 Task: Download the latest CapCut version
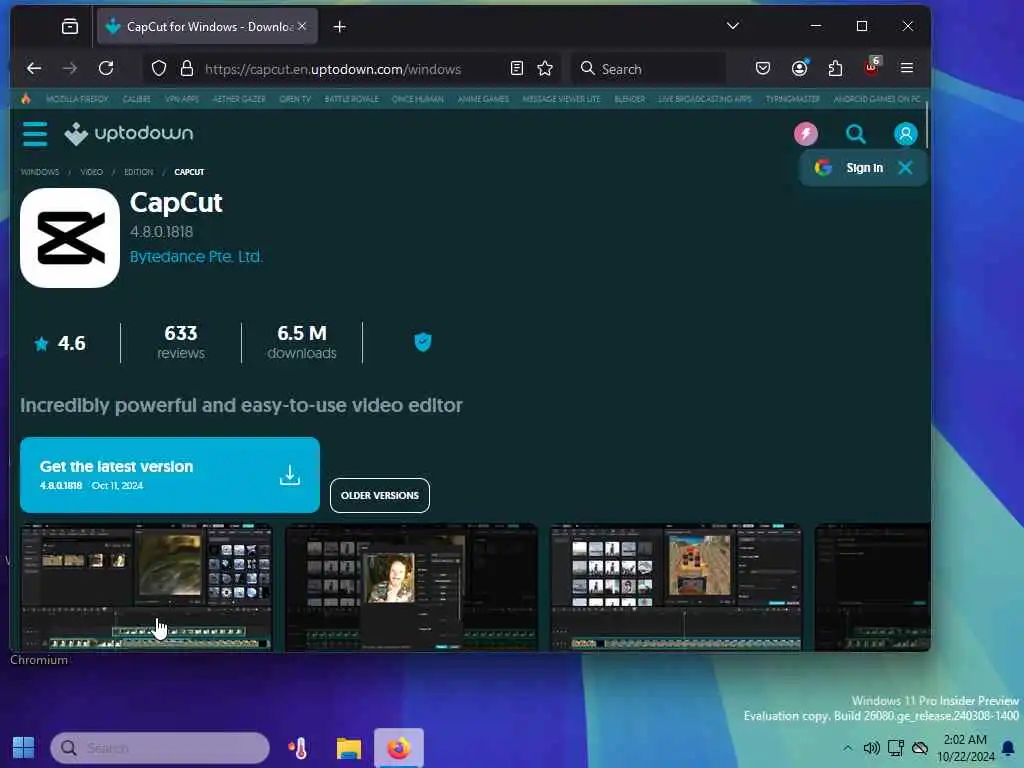(x=170, y=475)
